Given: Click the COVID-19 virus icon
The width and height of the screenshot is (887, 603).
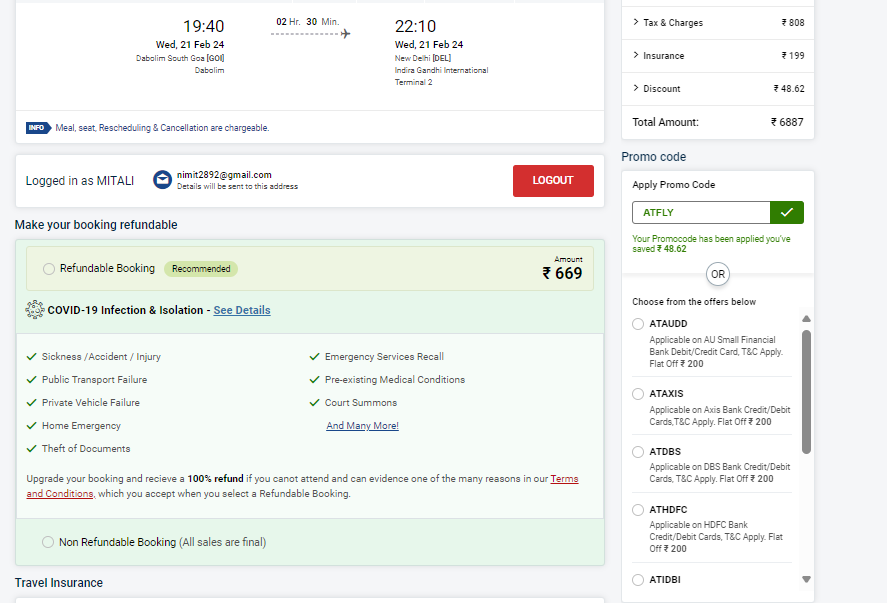Looking at the screenshot, I should [35, 309].
